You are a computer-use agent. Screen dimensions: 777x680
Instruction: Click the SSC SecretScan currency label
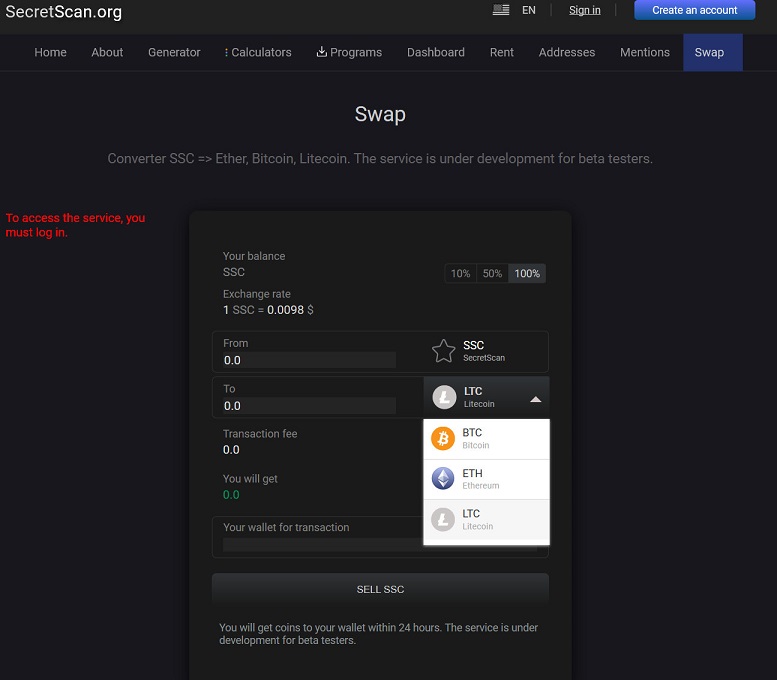pyautogui.click(x=484, y=351)
